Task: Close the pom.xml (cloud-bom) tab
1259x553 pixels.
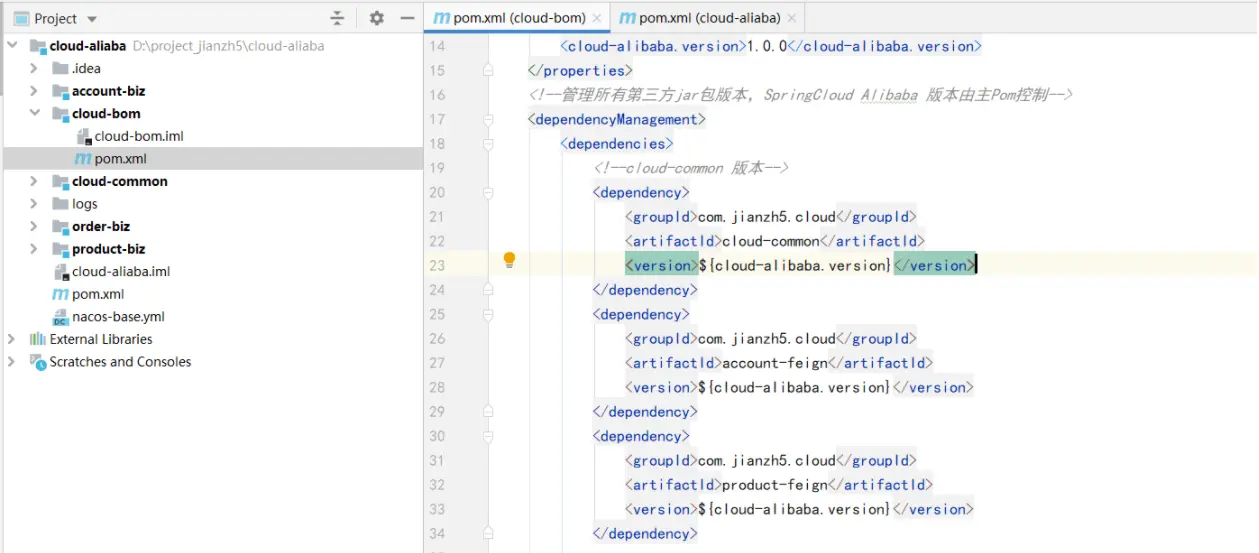Action: [x=597, y=18]
